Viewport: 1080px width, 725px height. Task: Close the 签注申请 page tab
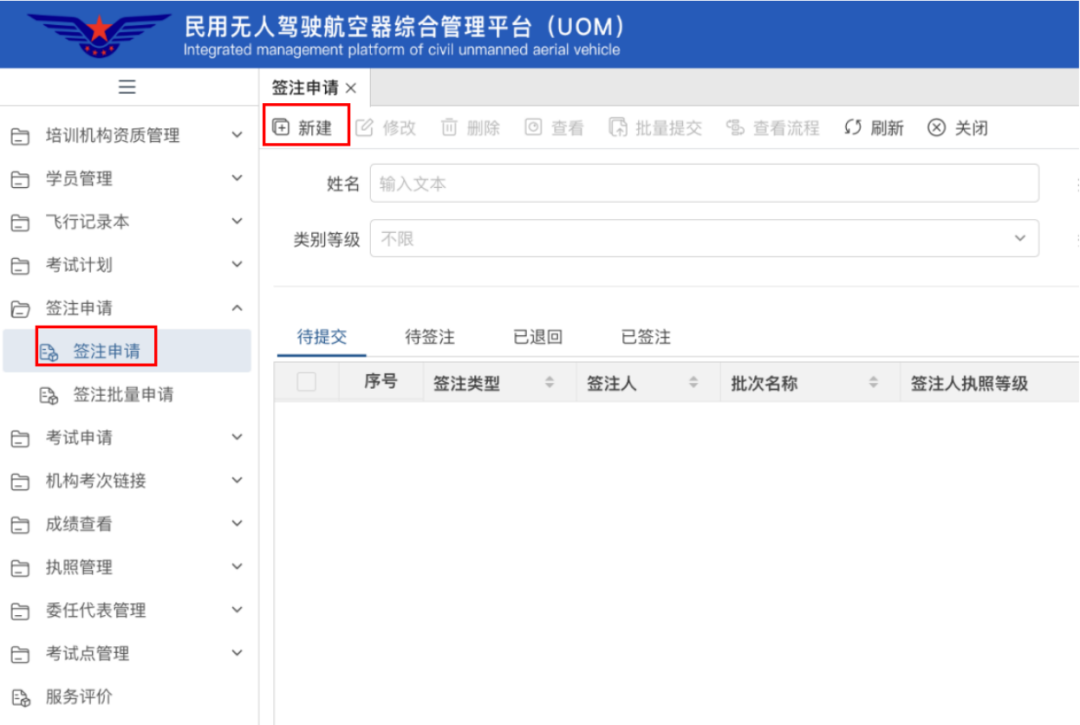pos(351,88)
